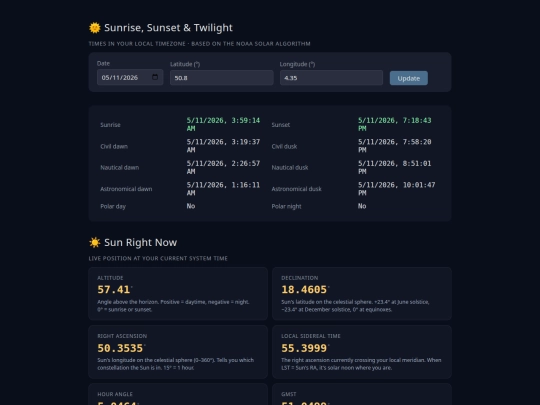Screen dimensions: 540x405
Task: Click the Nautical dusk time value
Action: (394, 167)
